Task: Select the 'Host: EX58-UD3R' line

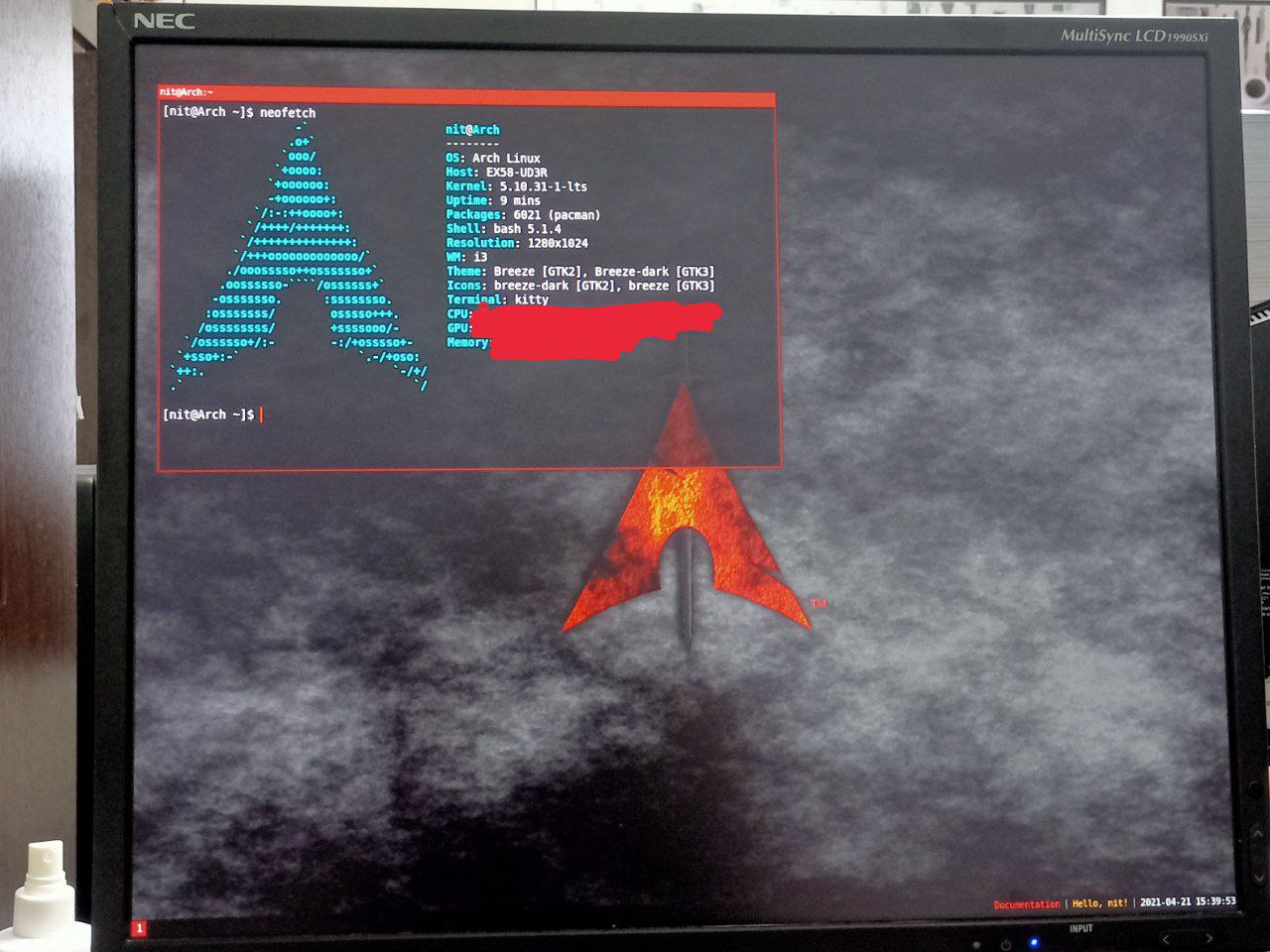Action: click(x=496, y=172)
